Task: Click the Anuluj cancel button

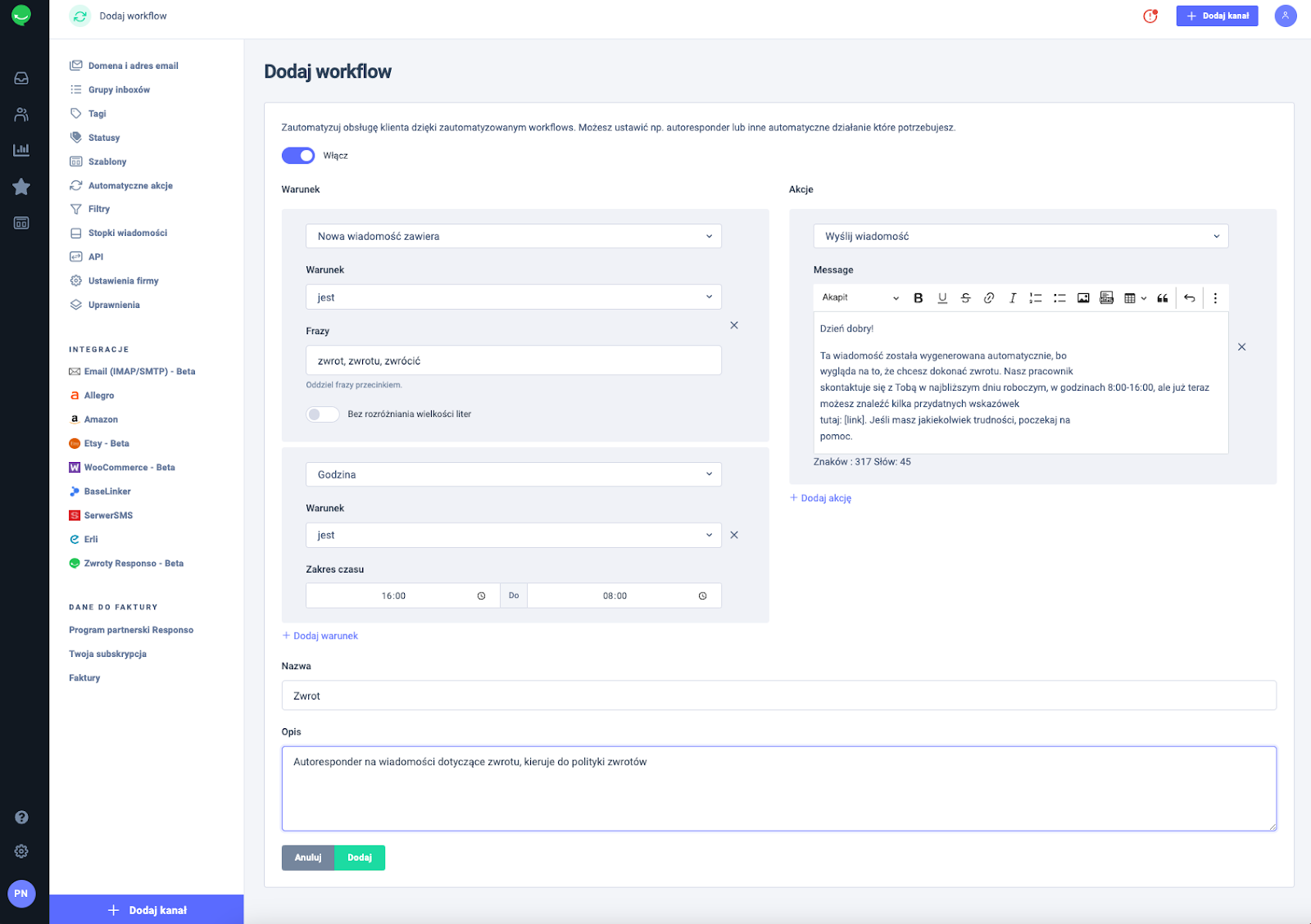Action: (x=308, y=858)
